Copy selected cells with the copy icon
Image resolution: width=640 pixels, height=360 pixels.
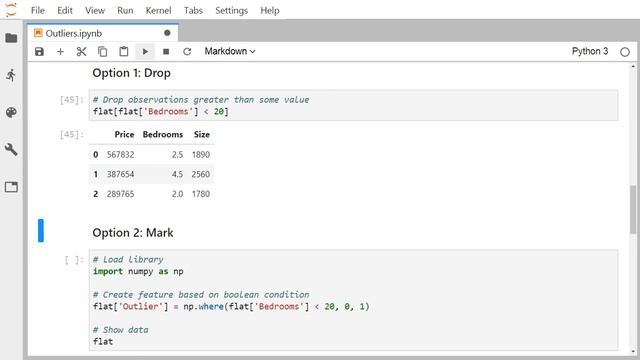pyautogui.click(x=102, y=51)
